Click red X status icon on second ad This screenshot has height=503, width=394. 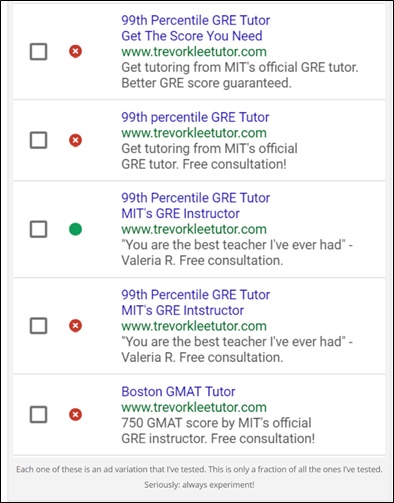tap(75, 140)
